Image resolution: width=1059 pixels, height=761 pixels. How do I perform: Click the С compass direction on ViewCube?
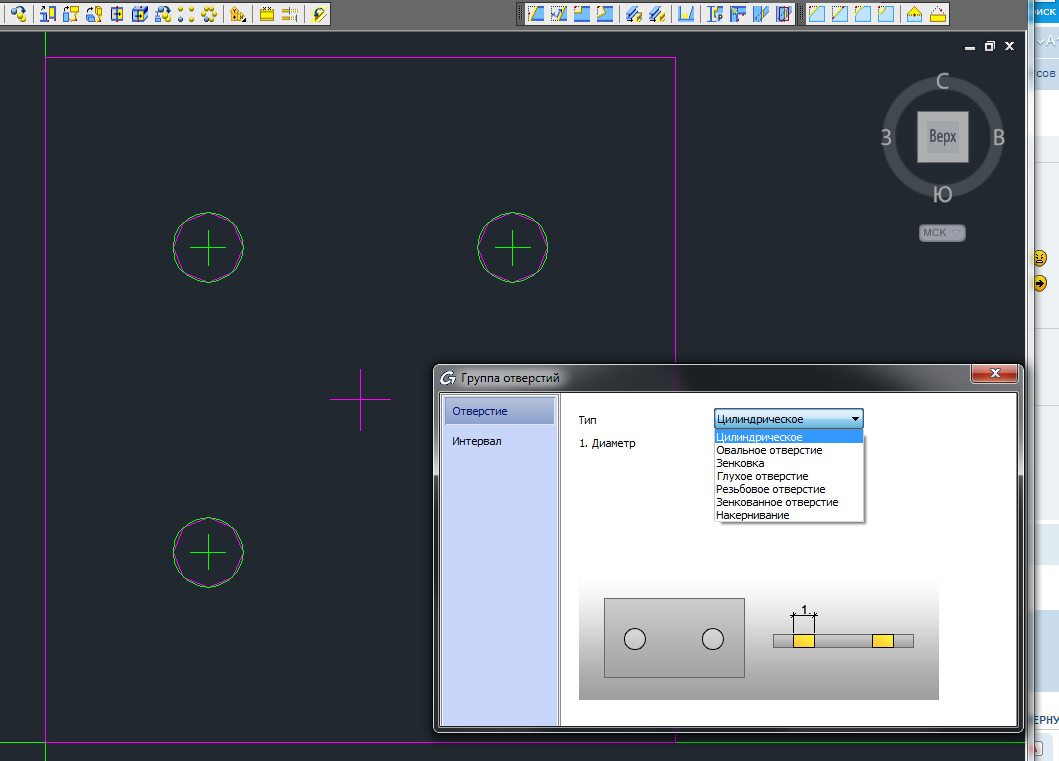tap(942, 82)
